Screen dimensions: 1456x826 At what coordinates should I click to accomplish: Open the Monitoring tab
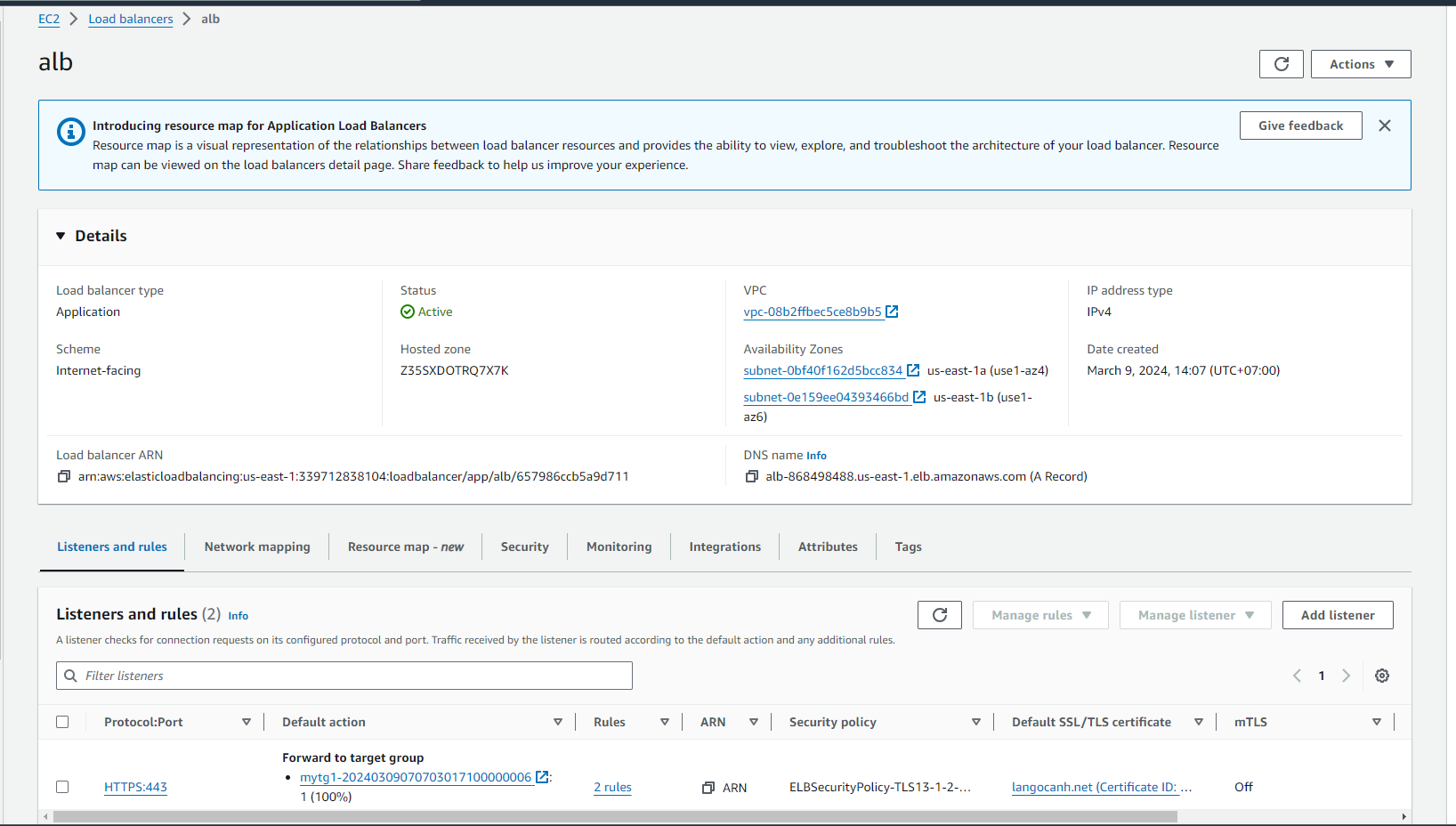coord(619,547)
